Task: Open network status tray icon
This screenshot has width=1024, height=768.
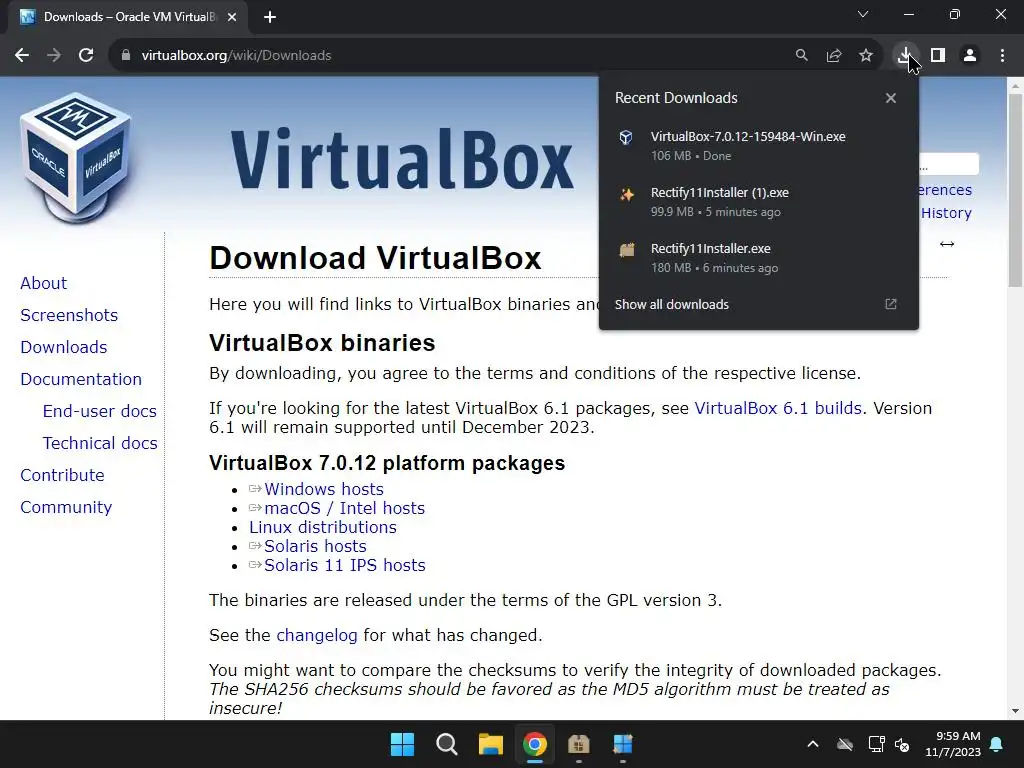Action: [876, 744]
